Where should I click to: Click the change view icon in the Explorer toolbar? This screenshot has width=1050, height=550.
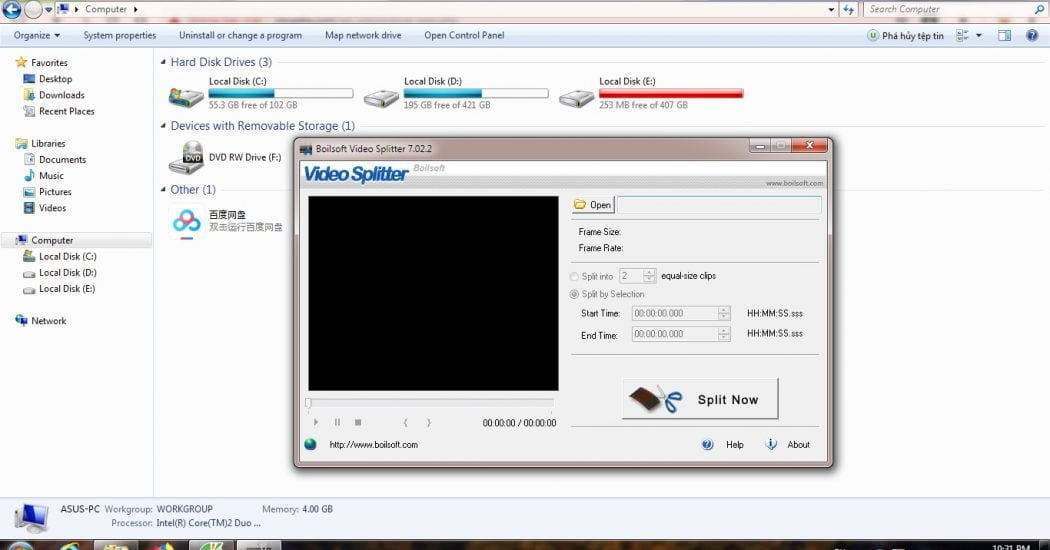click(962, 36)
